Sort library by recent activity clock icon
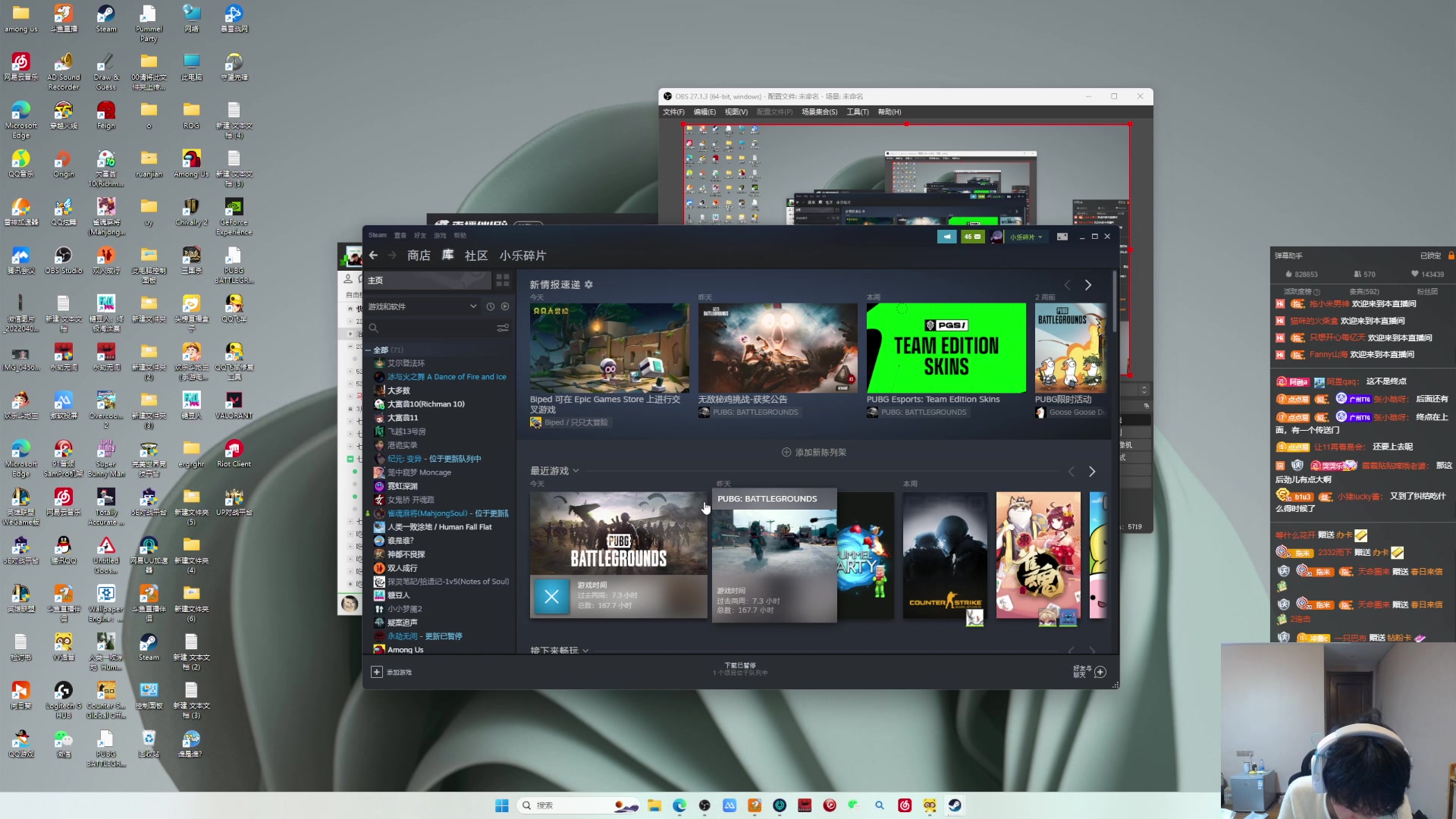 click(x=491, y=306)
